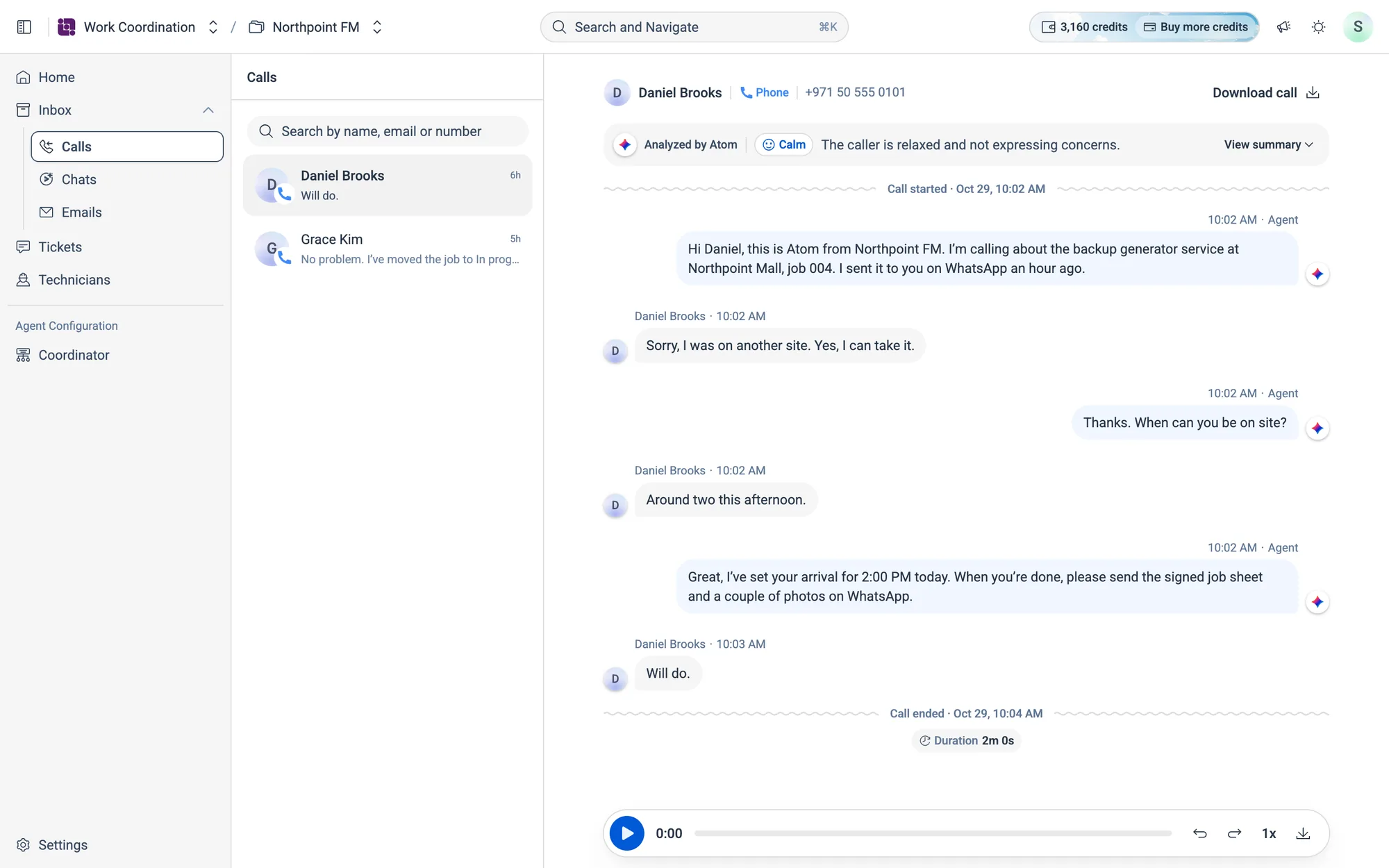Click the Analyzed by Atom star icon
The image size is (1389, 868).
coord(625,144)
